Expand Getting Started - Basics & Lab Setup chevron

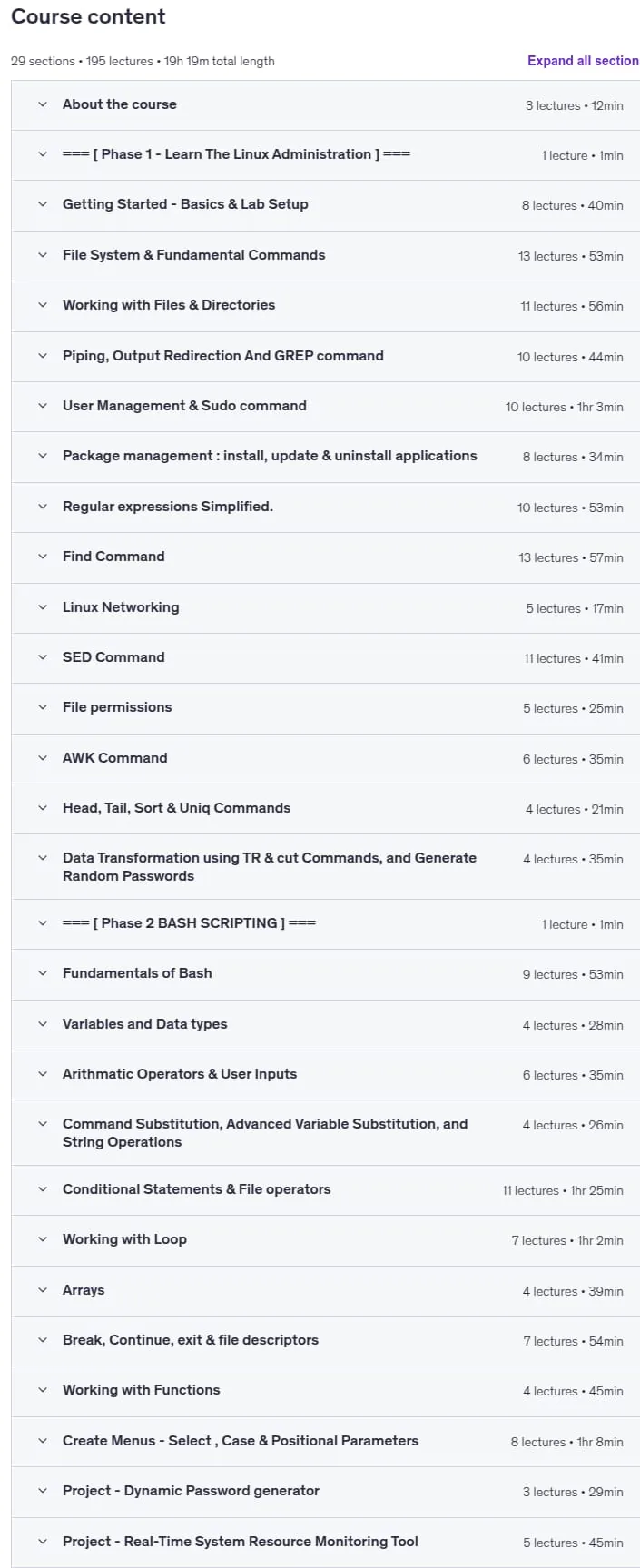point(42,204)
